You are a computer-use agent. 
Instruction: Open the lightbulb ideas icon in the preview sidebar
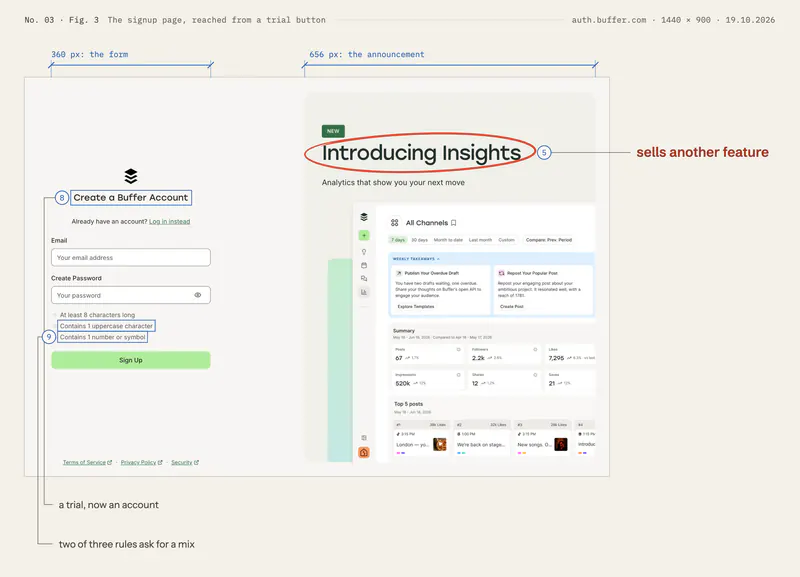(x=364, y=252)
